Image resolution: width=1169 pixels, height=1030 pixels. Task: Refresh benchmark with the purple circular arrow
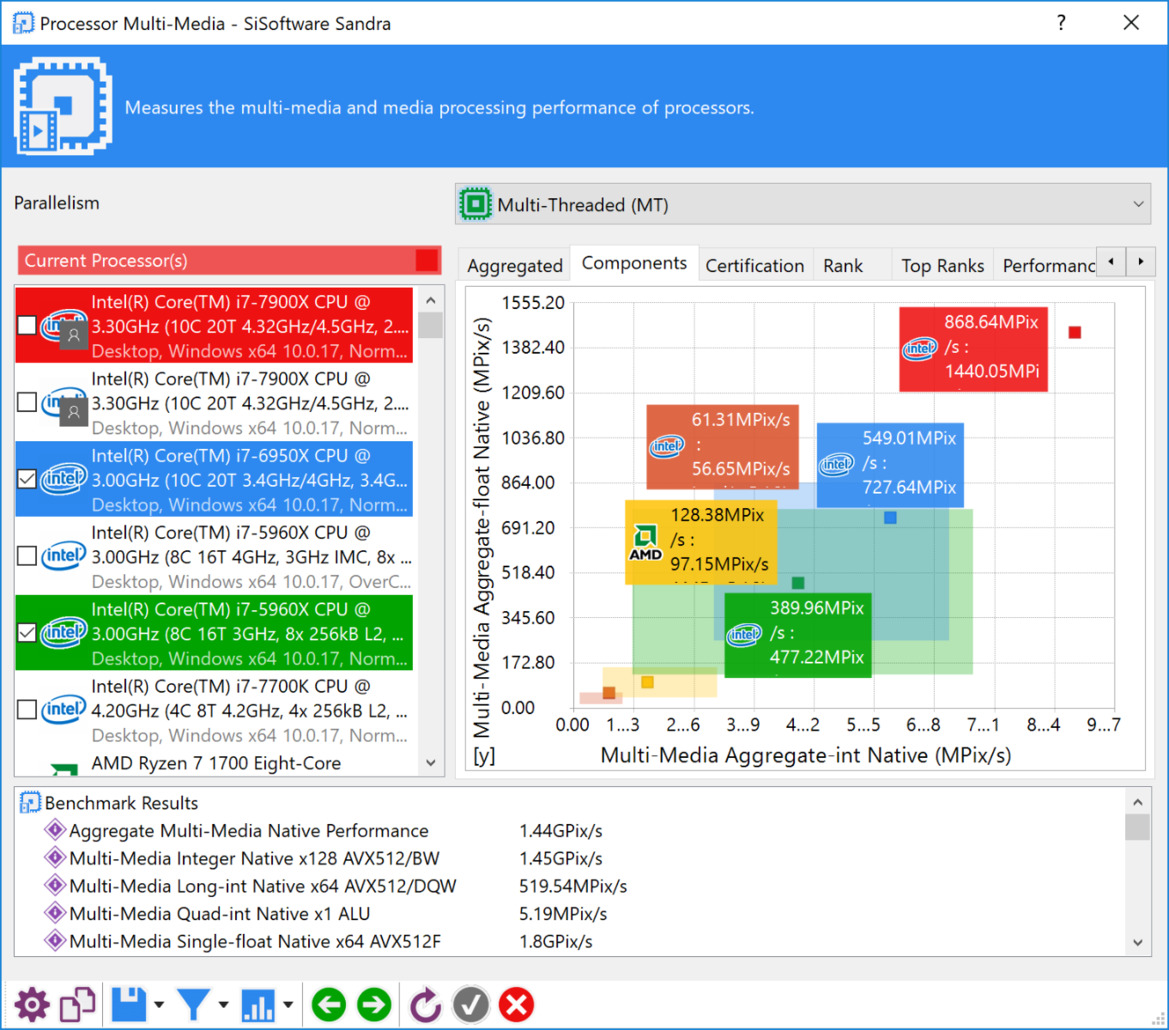425,1005
